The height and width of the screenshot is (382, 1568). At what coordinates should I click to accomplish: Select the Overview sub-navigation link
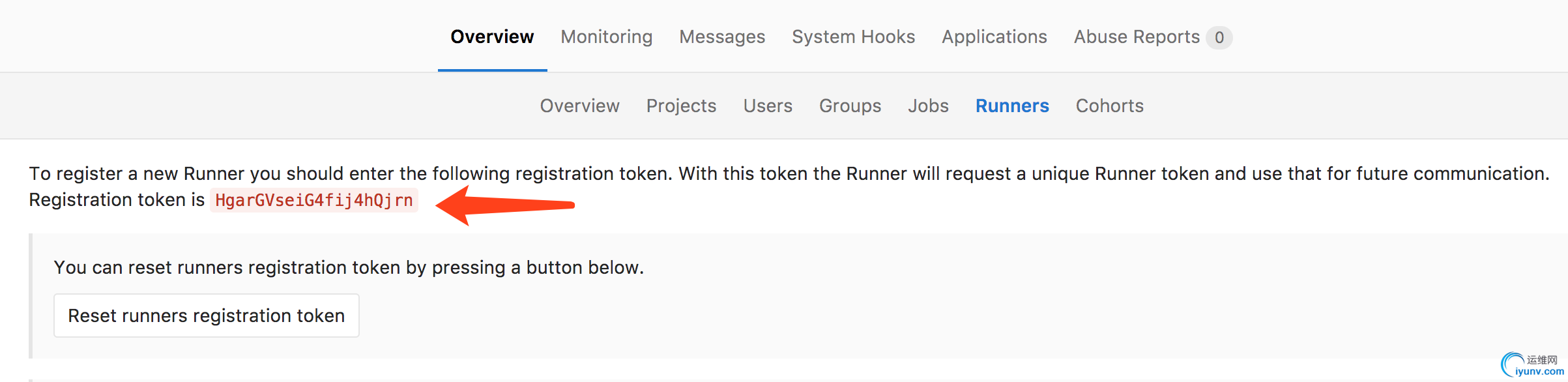coord(579,106)
